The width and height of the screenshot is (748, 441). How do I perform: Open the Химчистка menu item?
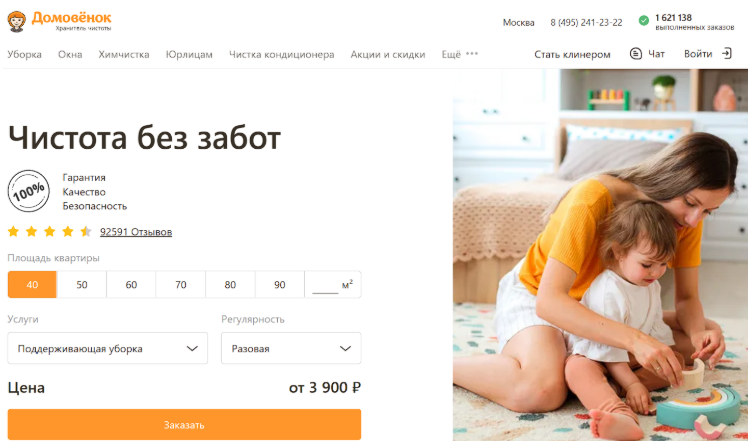click(124, 54)
